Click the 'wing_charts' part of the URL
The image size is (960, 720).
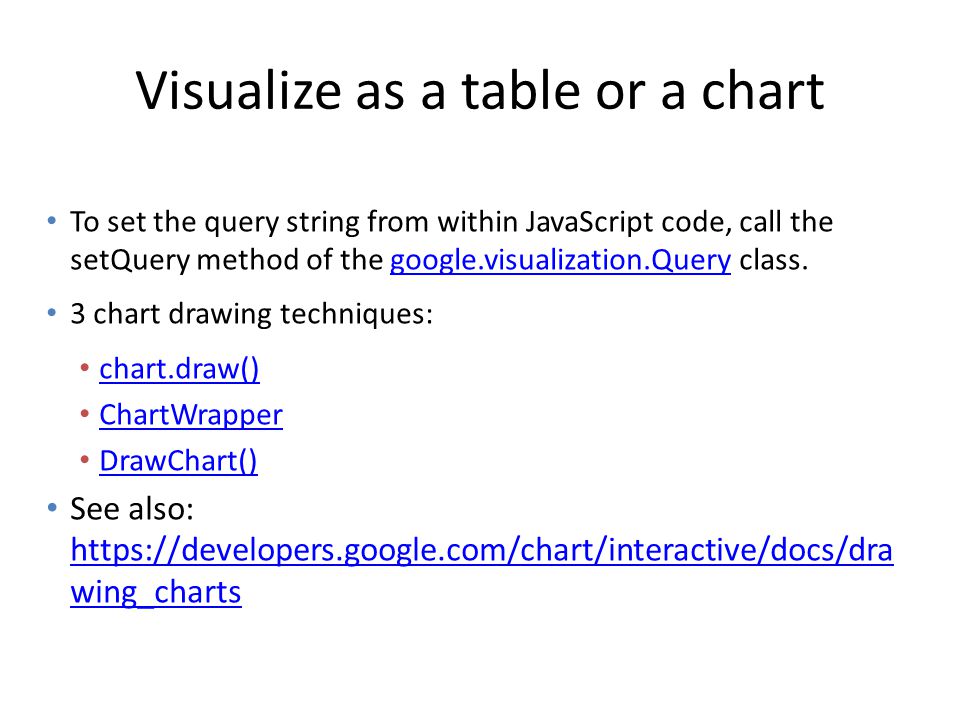(156, 593)
